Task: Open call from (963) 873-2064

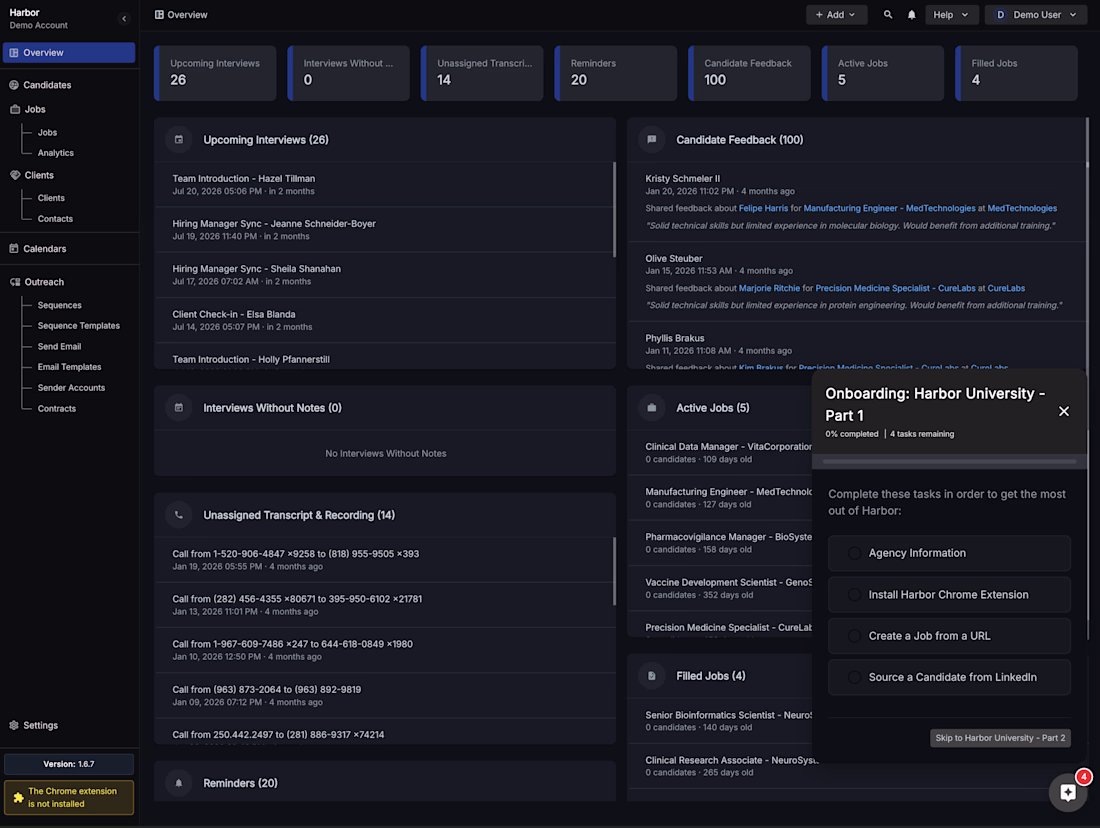Action: point(384,695)
